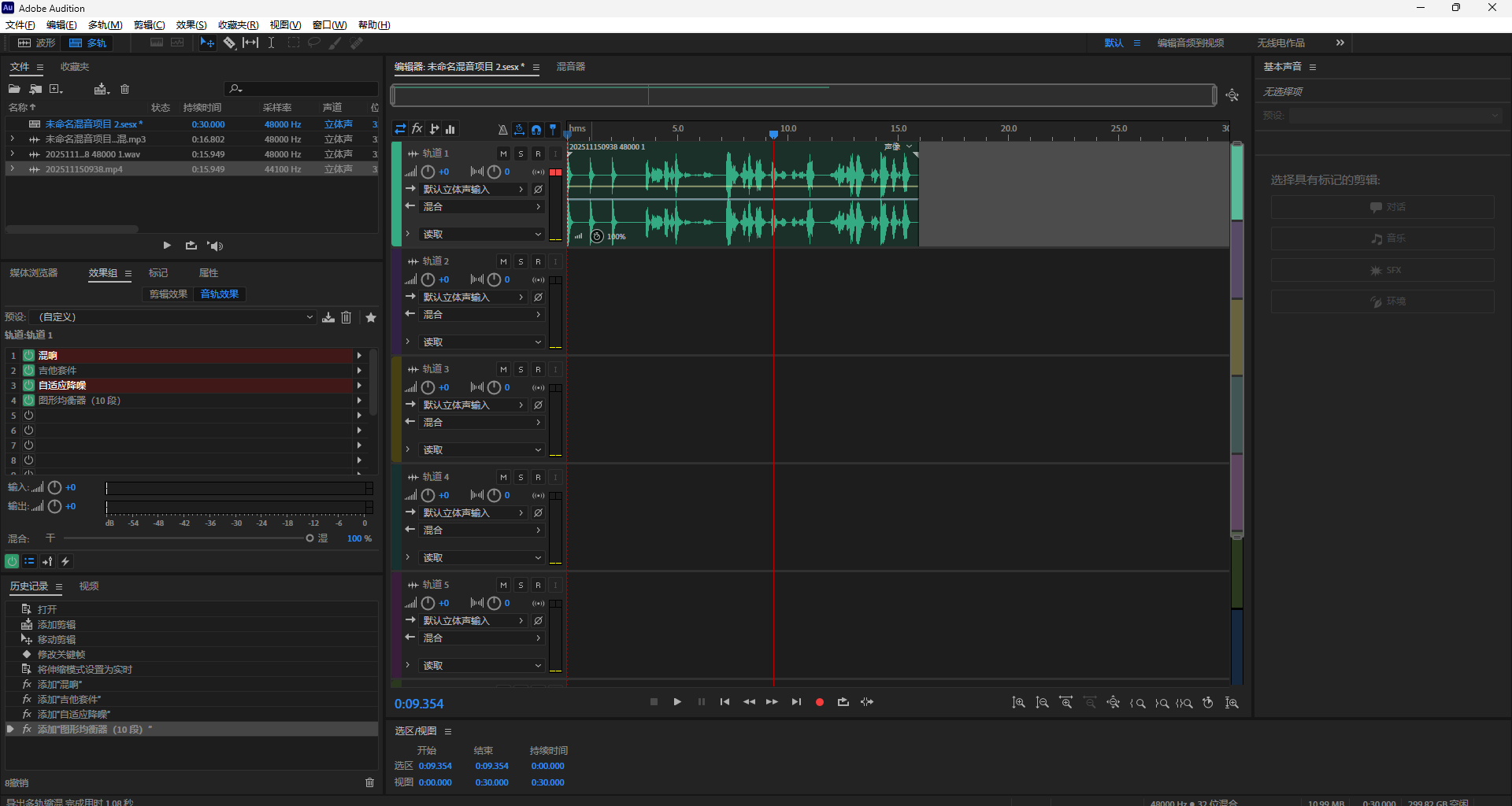
Task: Select the Time Selection tool
Action: click(271, 43)
